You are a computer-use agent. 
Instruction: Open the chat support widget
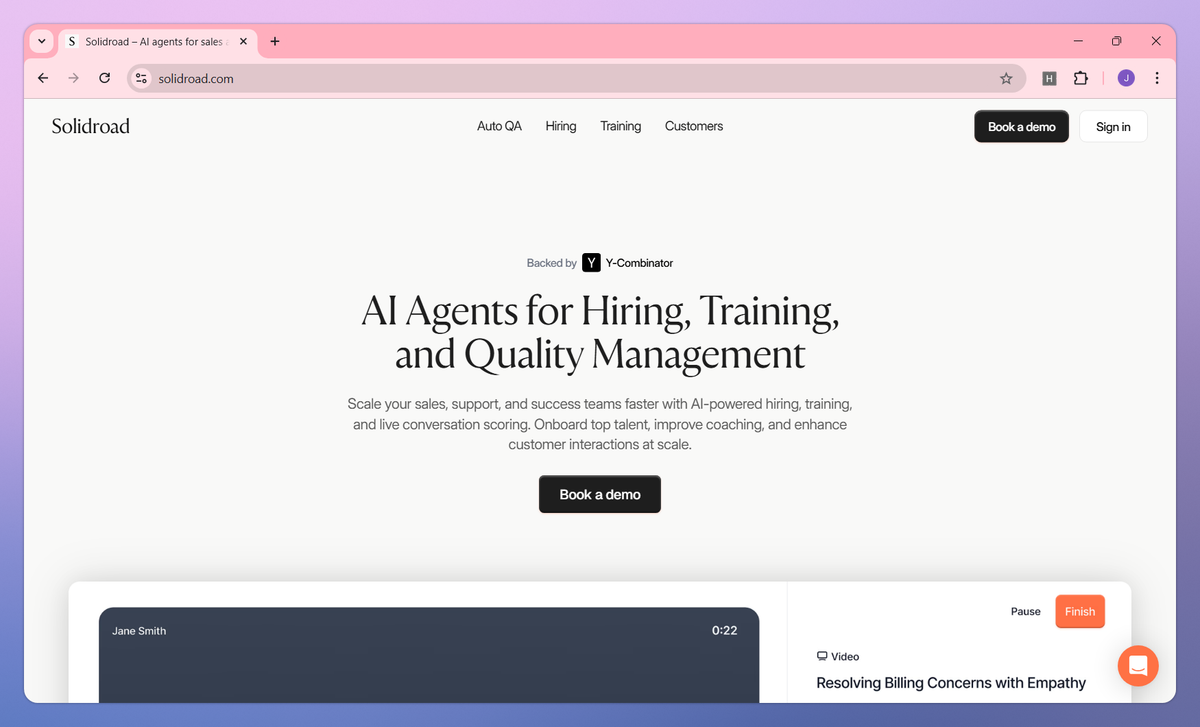pyautogui.click(x=1138, y=665)
